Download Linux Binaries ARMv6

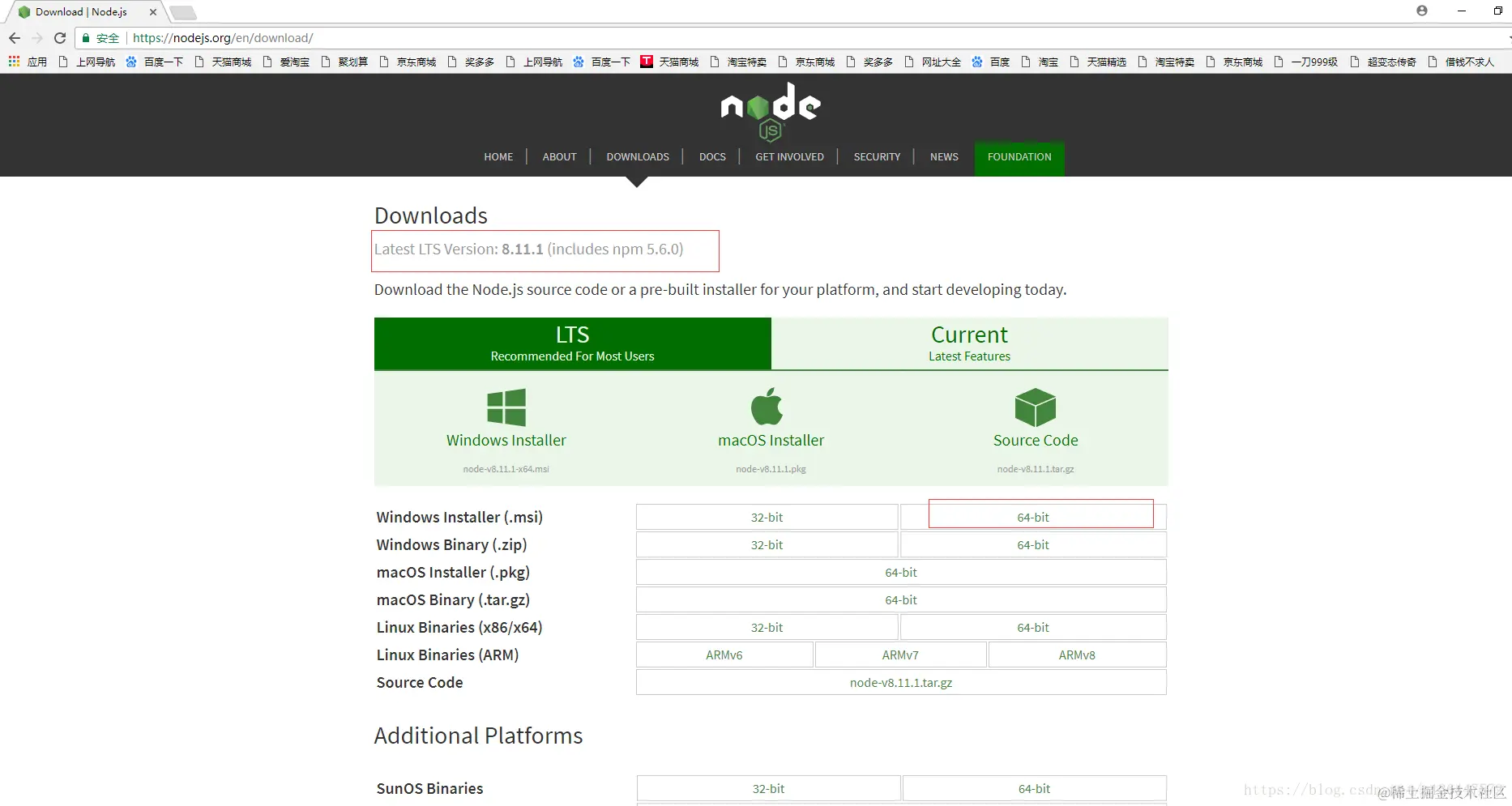pos(724,655)
